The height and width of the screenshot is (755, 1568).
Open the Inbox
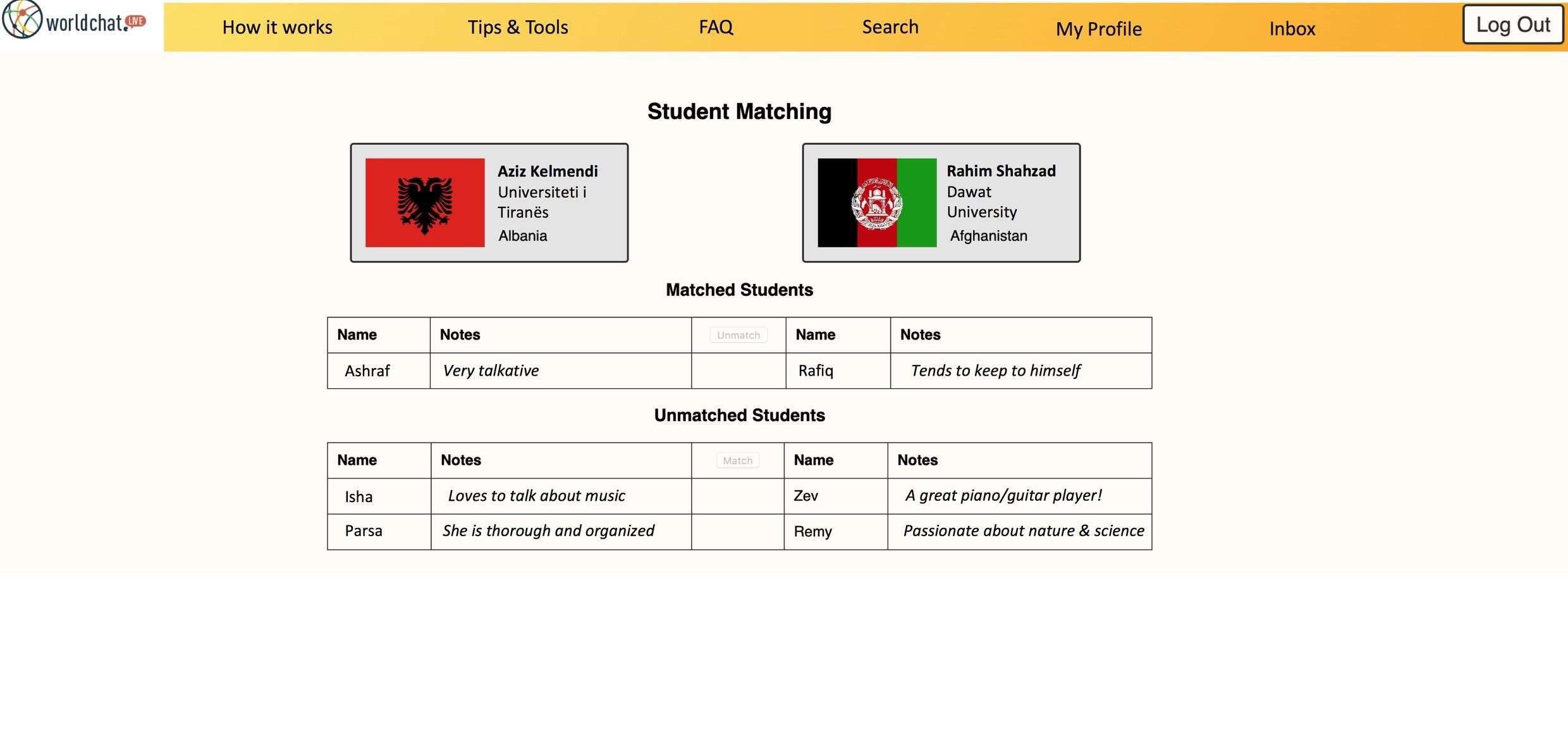(1292, 29)
